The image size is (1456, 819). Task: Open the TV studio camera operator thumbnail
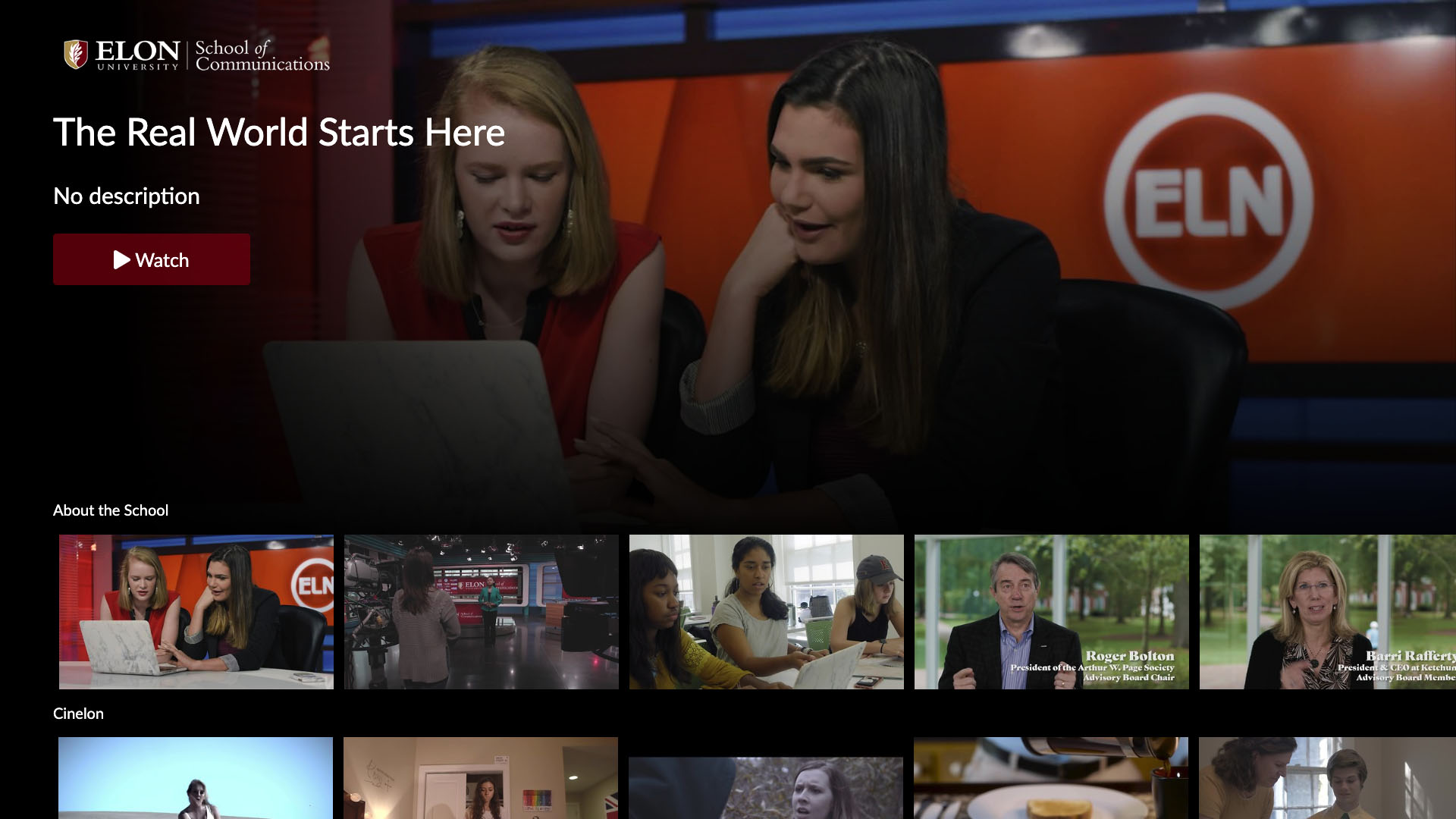[x=482, y=612]
